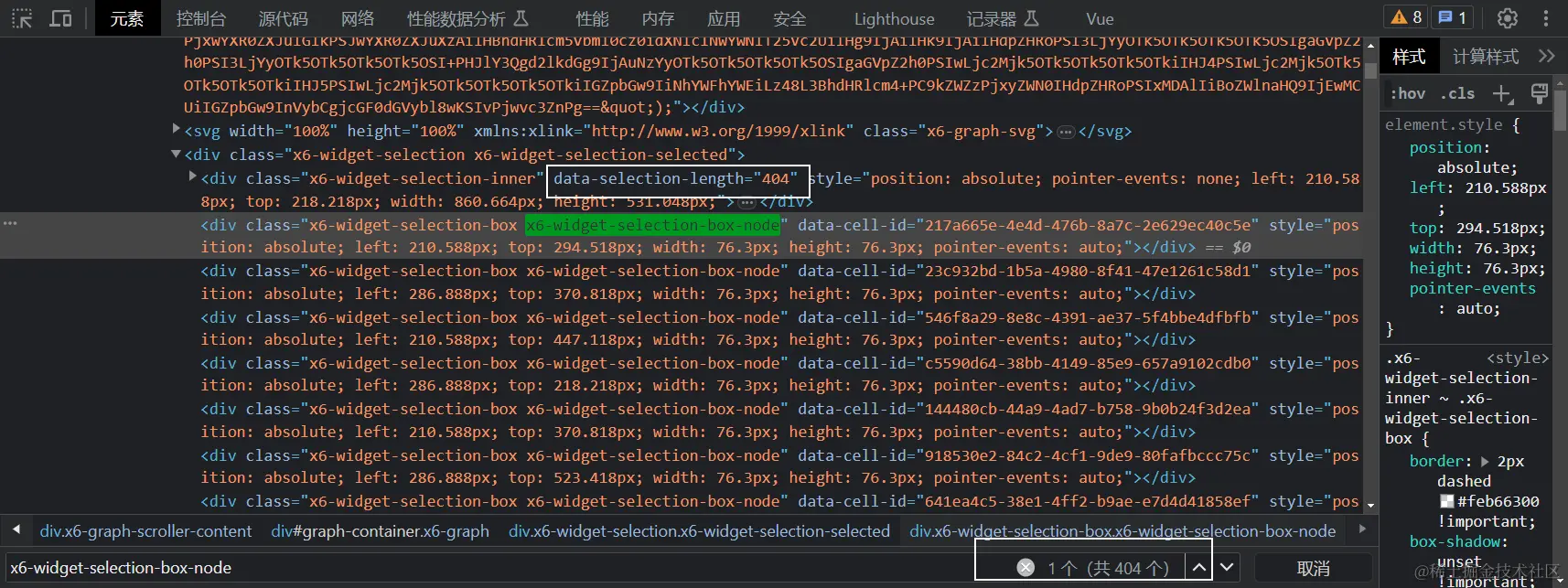The image size is (1568, 588).
Task: Click the collapsed ellipsis badge in svg node
Action: point(1066,132)
